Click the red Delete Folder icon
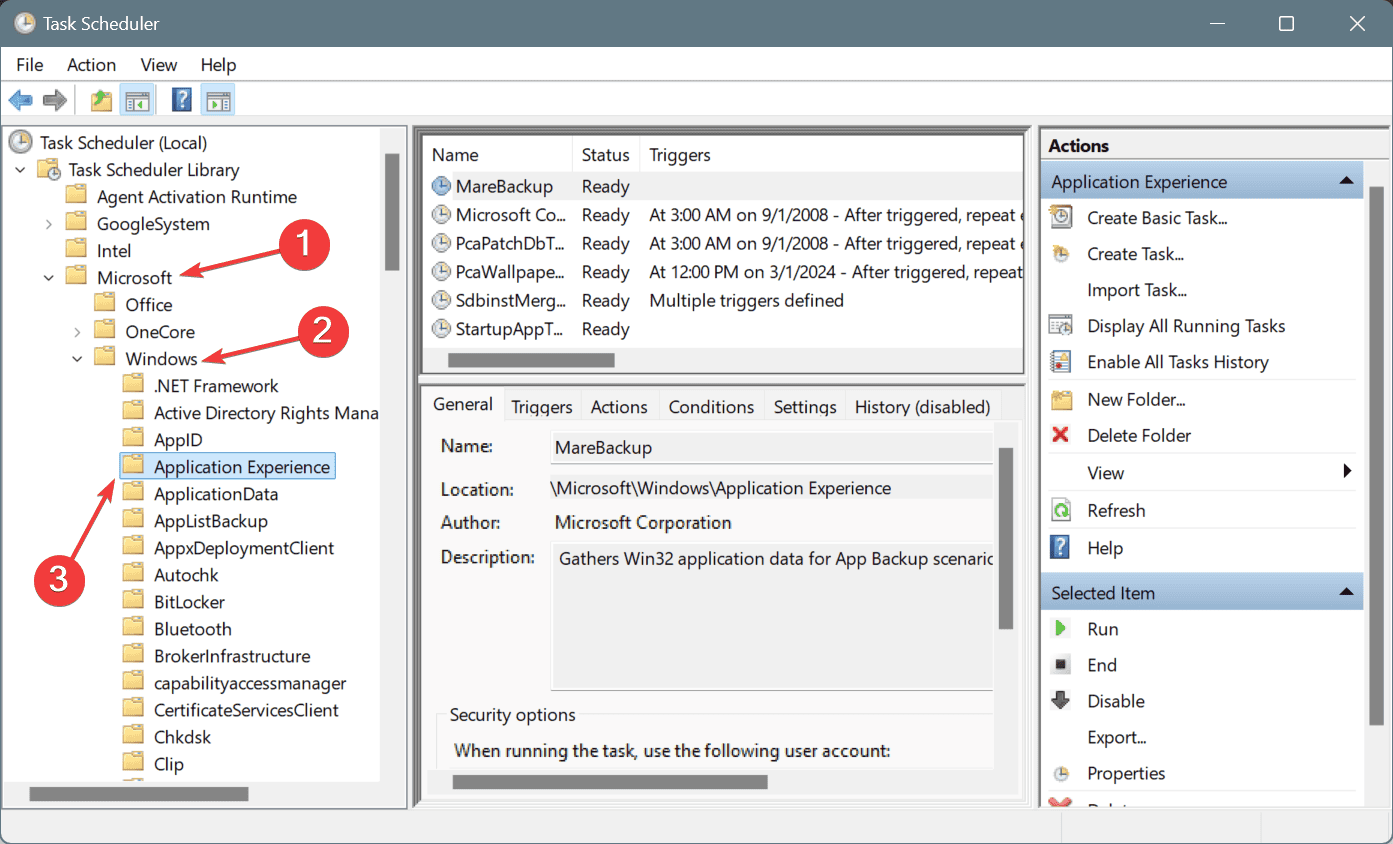This screenshot has height=844, width=1393. (x=1061, y=435)
